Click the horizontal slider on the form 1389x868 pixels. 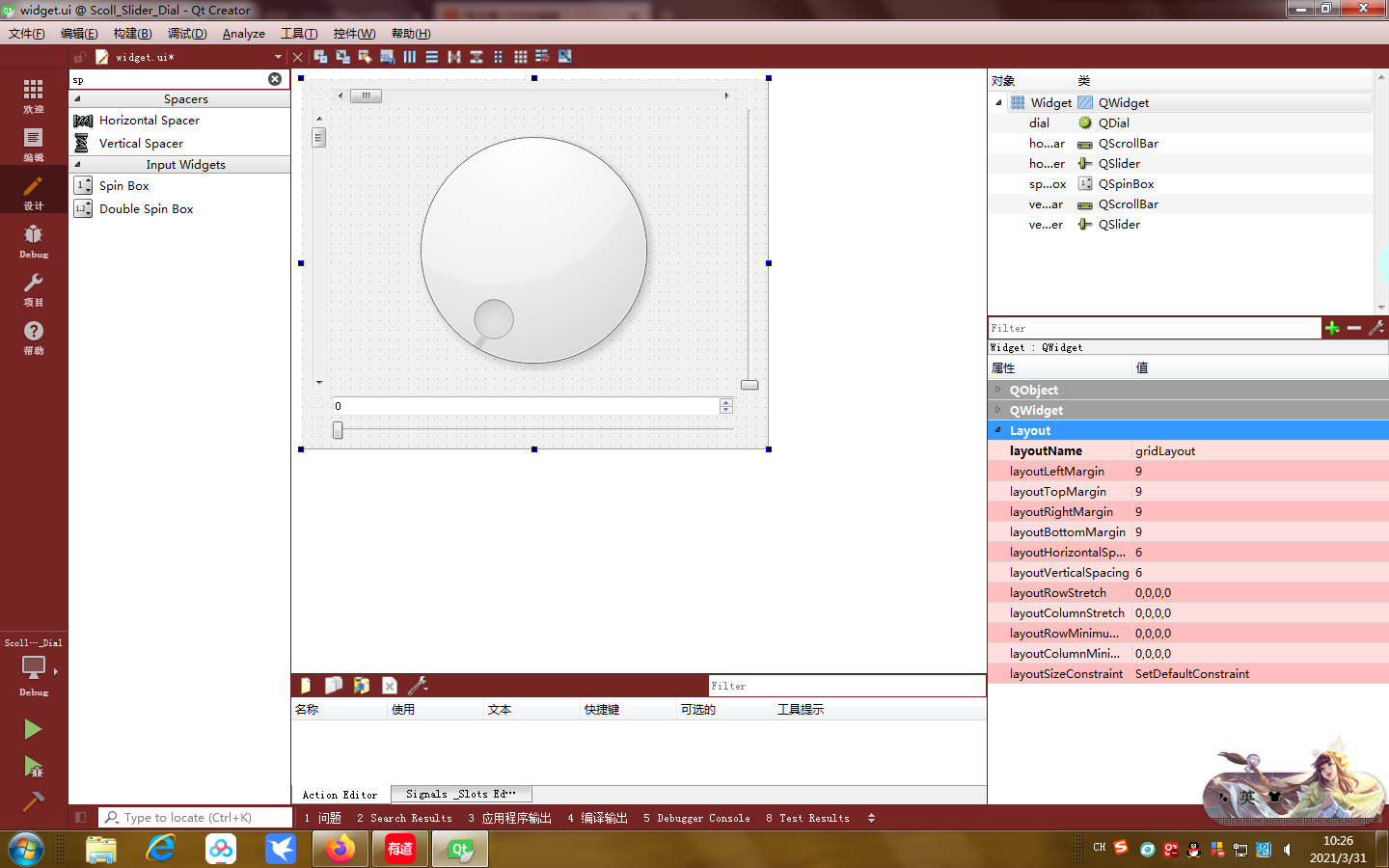point(532,430)
